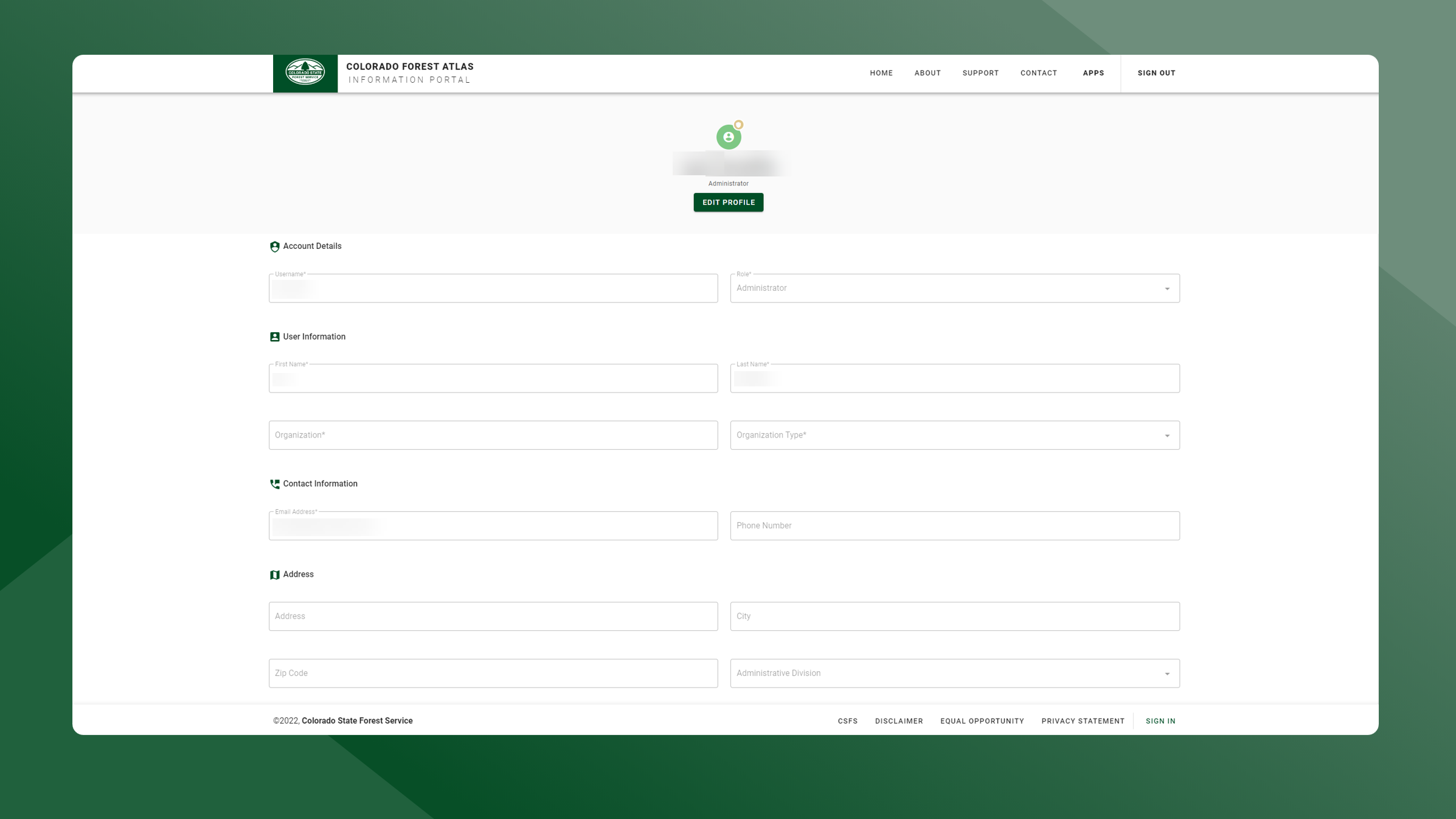Click the Contact Information heading
Image resolution: width=1456 pixels, height=819 pixels.
click(320, 484)
